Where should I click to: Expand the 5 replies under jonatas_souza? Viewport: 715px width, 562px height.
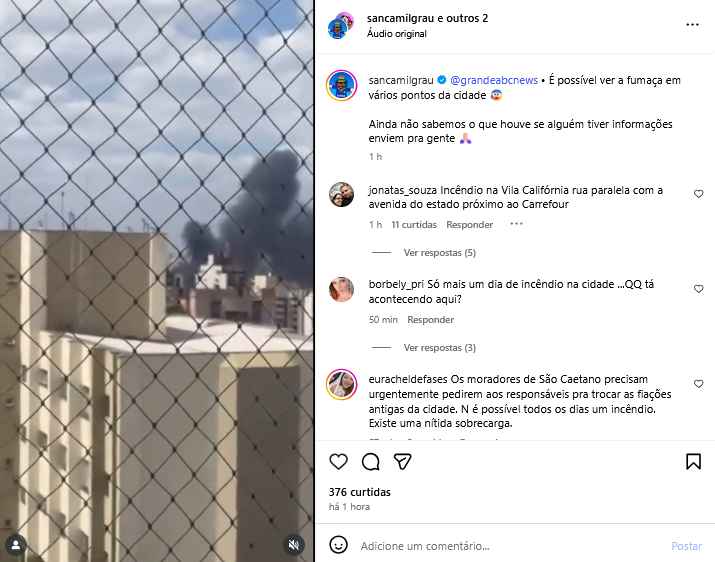click(440, 253)
